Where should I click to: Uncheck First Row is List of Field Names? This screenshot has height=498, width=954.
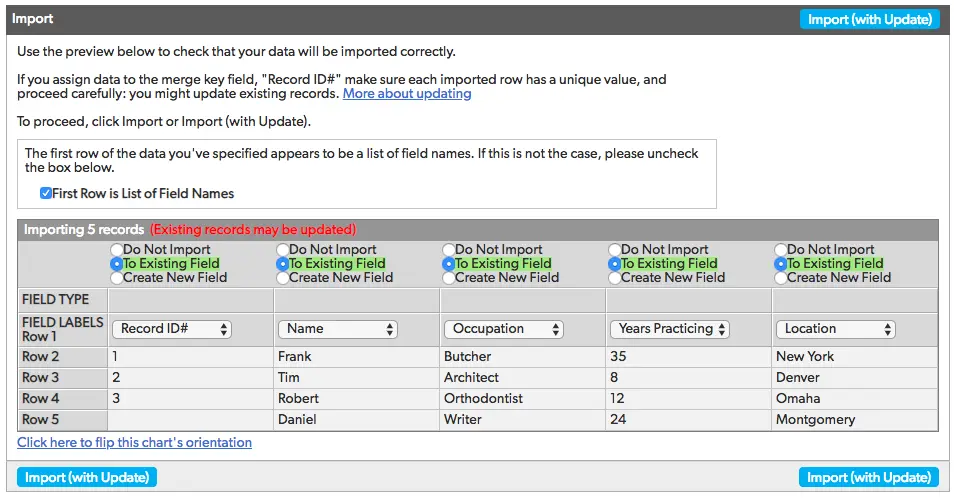coord(46,193)
